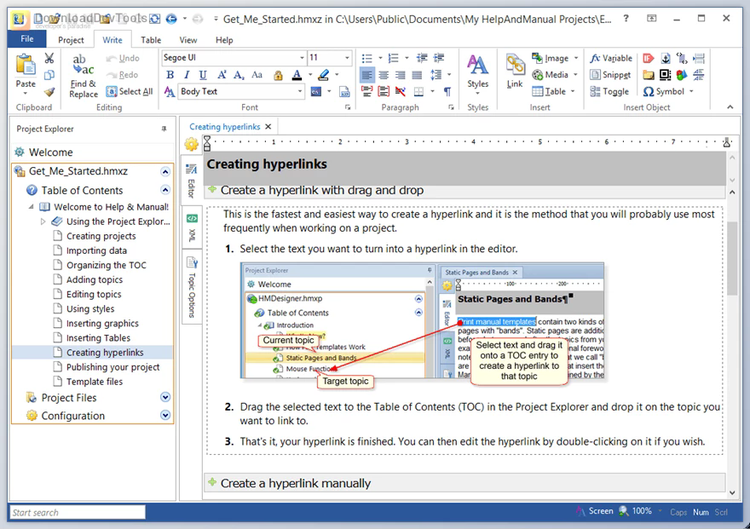750x529 pixels.
Task: Switch to the Table ribbon tab
Action: pyautogui.click(x=151, y=40)
